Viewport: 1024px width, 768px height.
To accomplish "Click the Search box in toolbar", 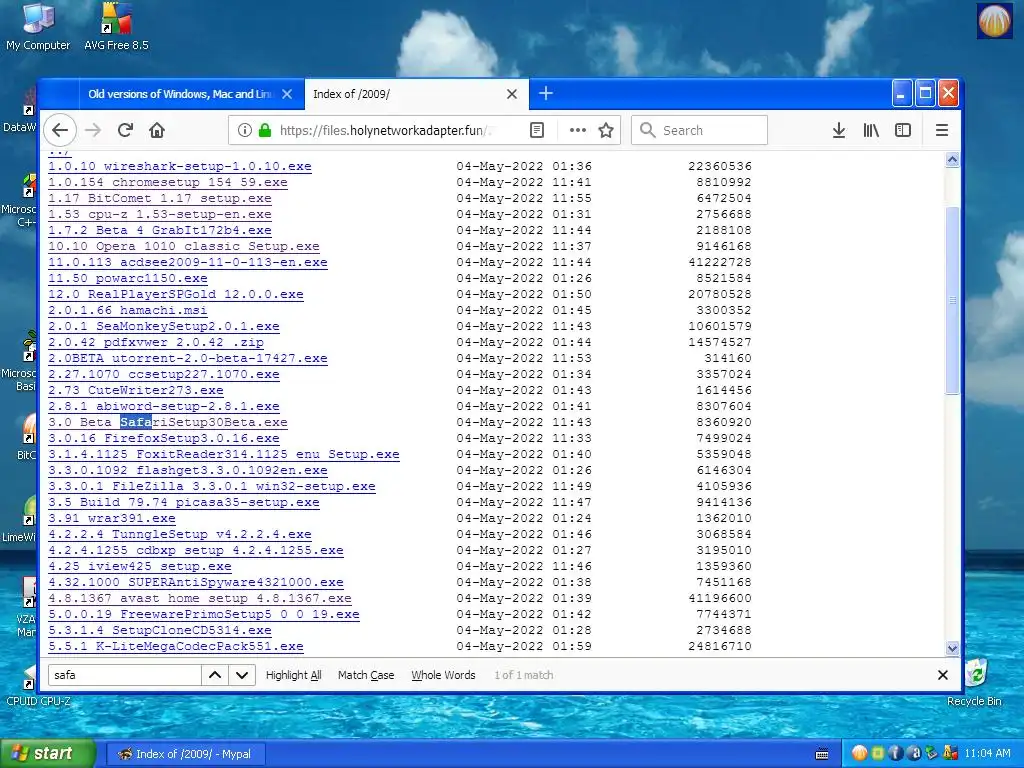I will 699,130.
